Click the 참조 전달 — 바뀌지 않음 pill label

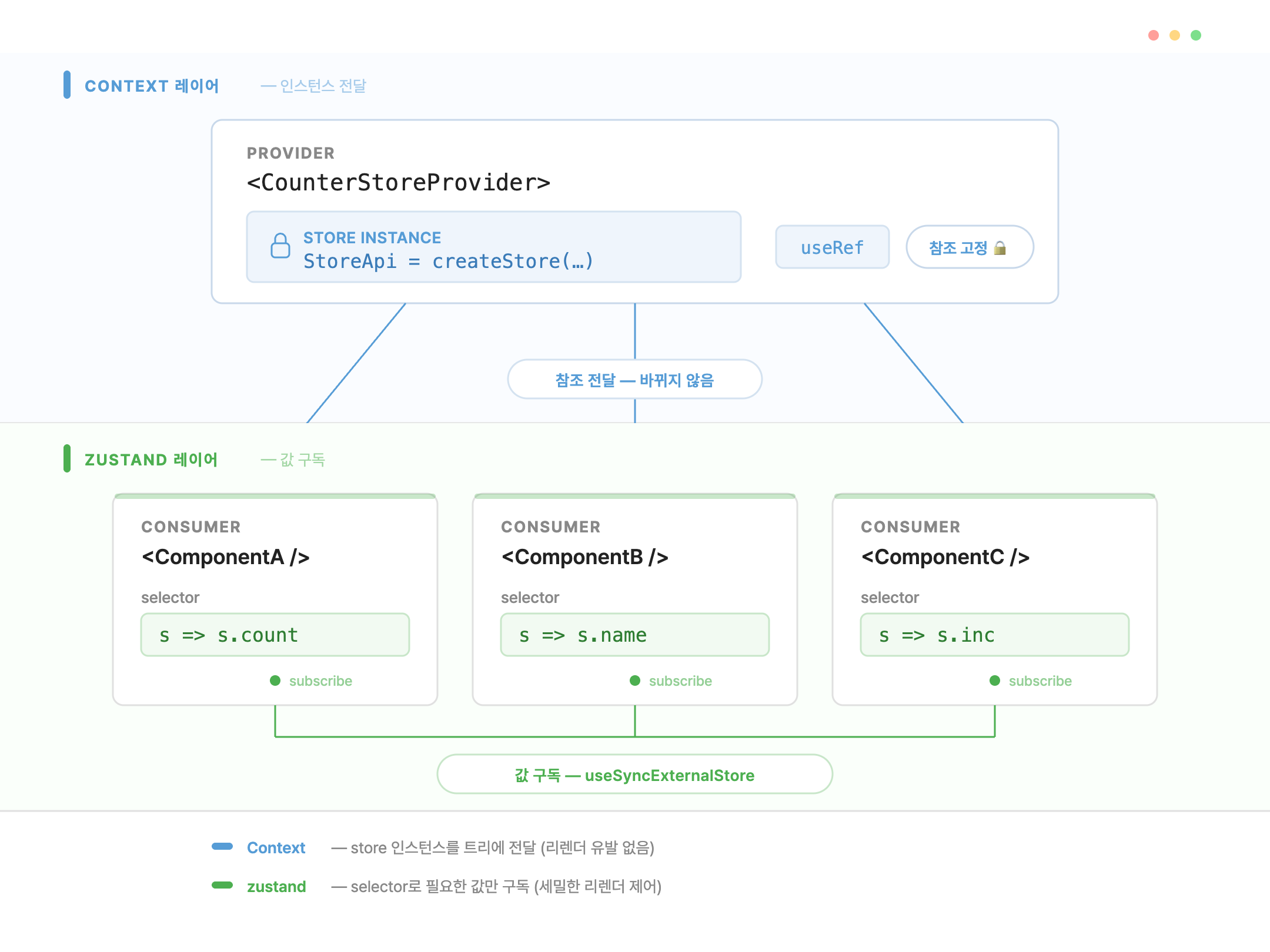(x=634, y=380)
